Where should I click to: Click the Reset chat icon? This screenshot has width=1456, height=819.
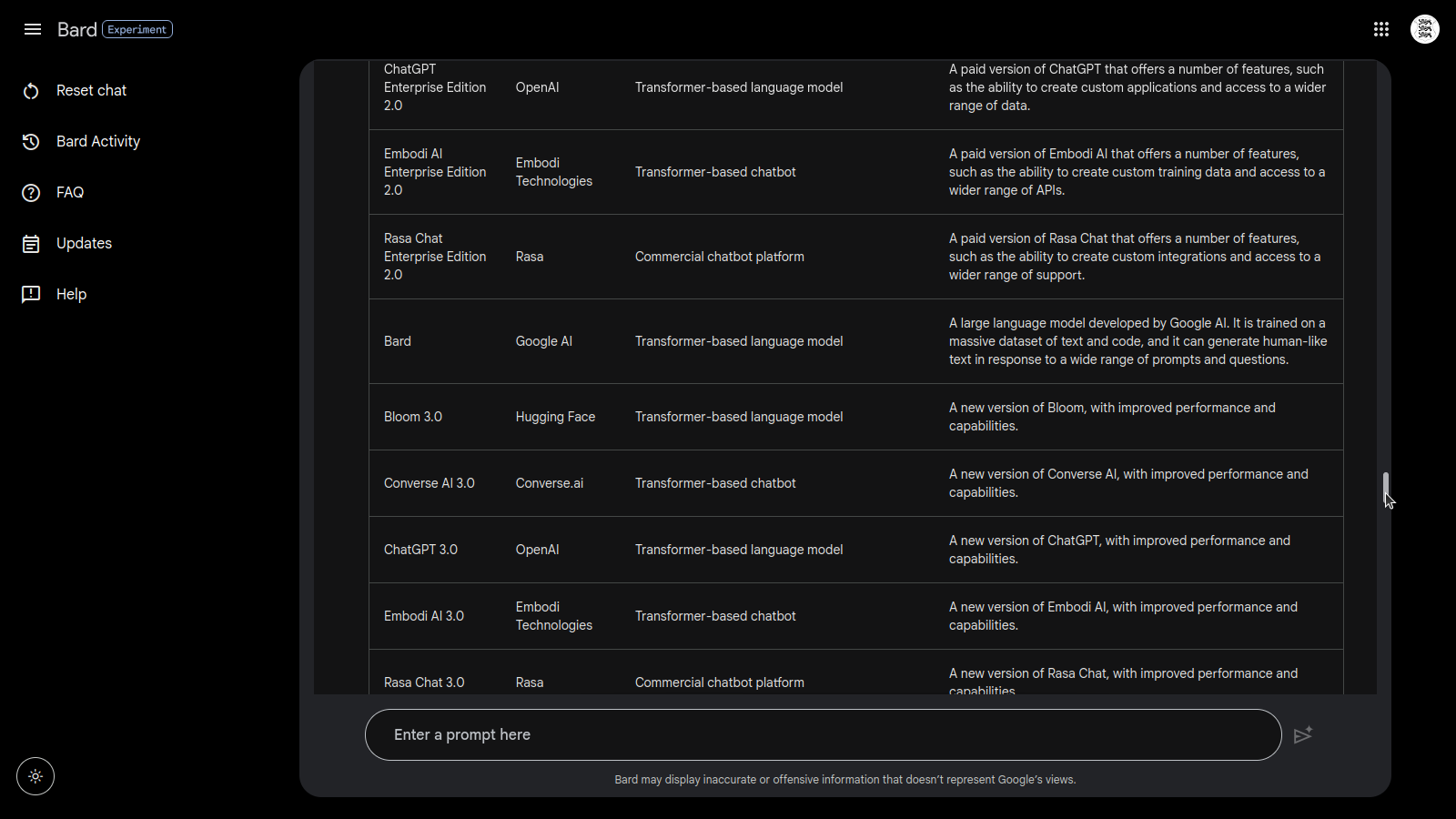(x=31, y=91)
